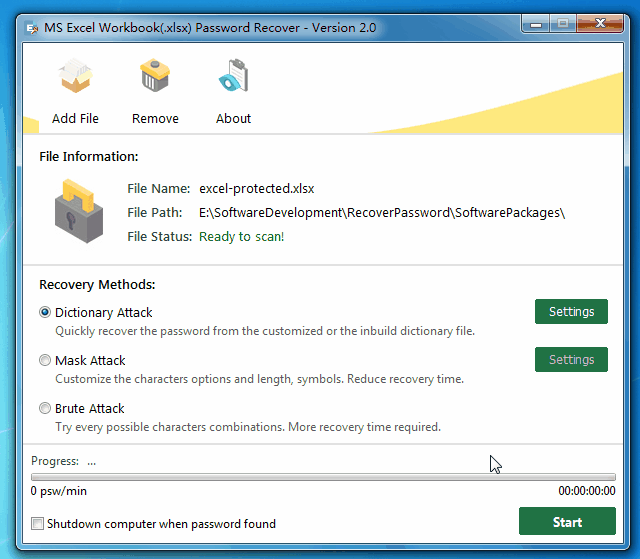The height and width of the screenshot is (559, 640).
Task: Click the Brute Attack label text
Action: (x=90, y=408)
